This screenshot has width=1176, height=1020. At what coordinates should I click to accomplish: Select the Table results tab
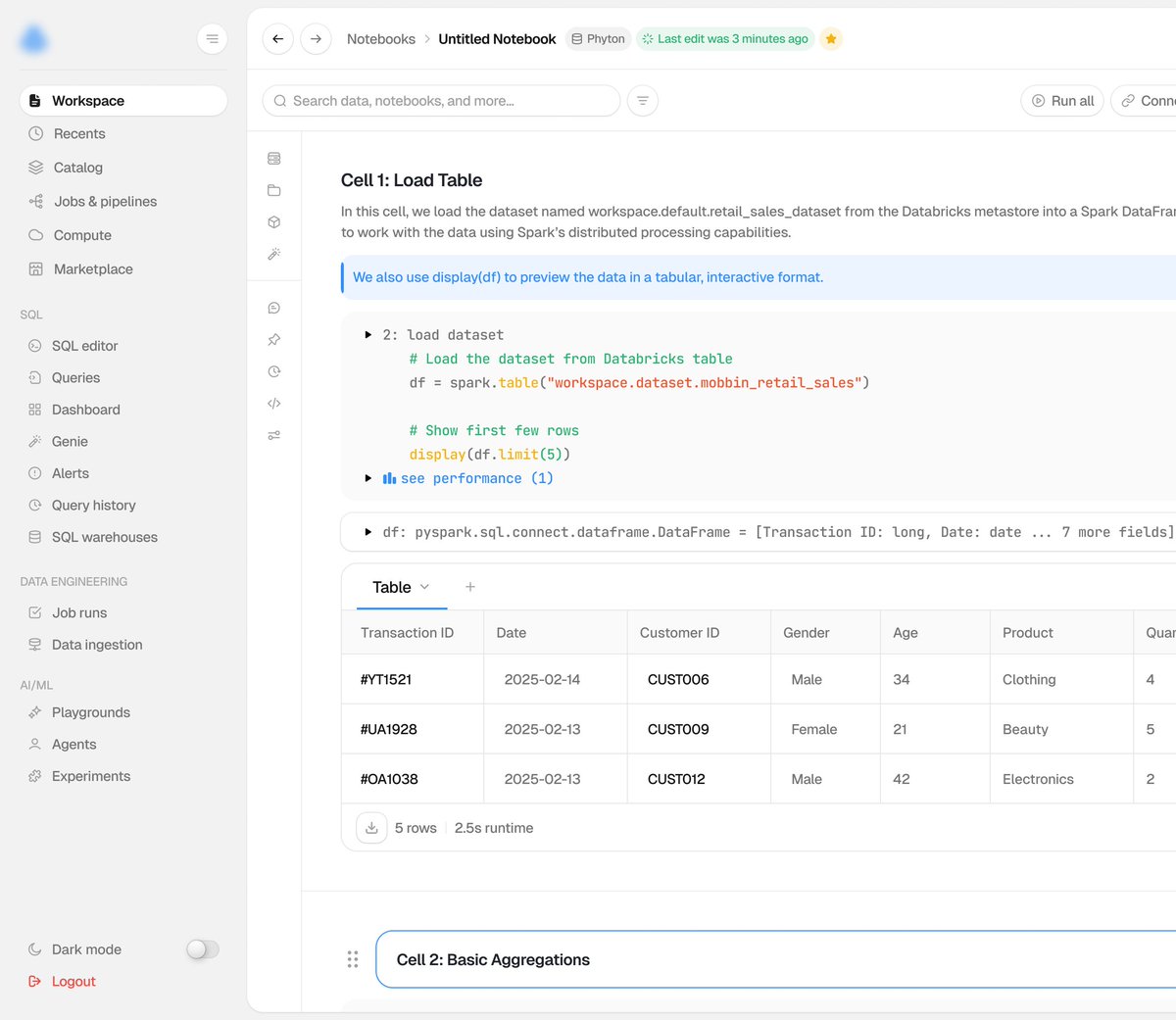pos(392,587)
